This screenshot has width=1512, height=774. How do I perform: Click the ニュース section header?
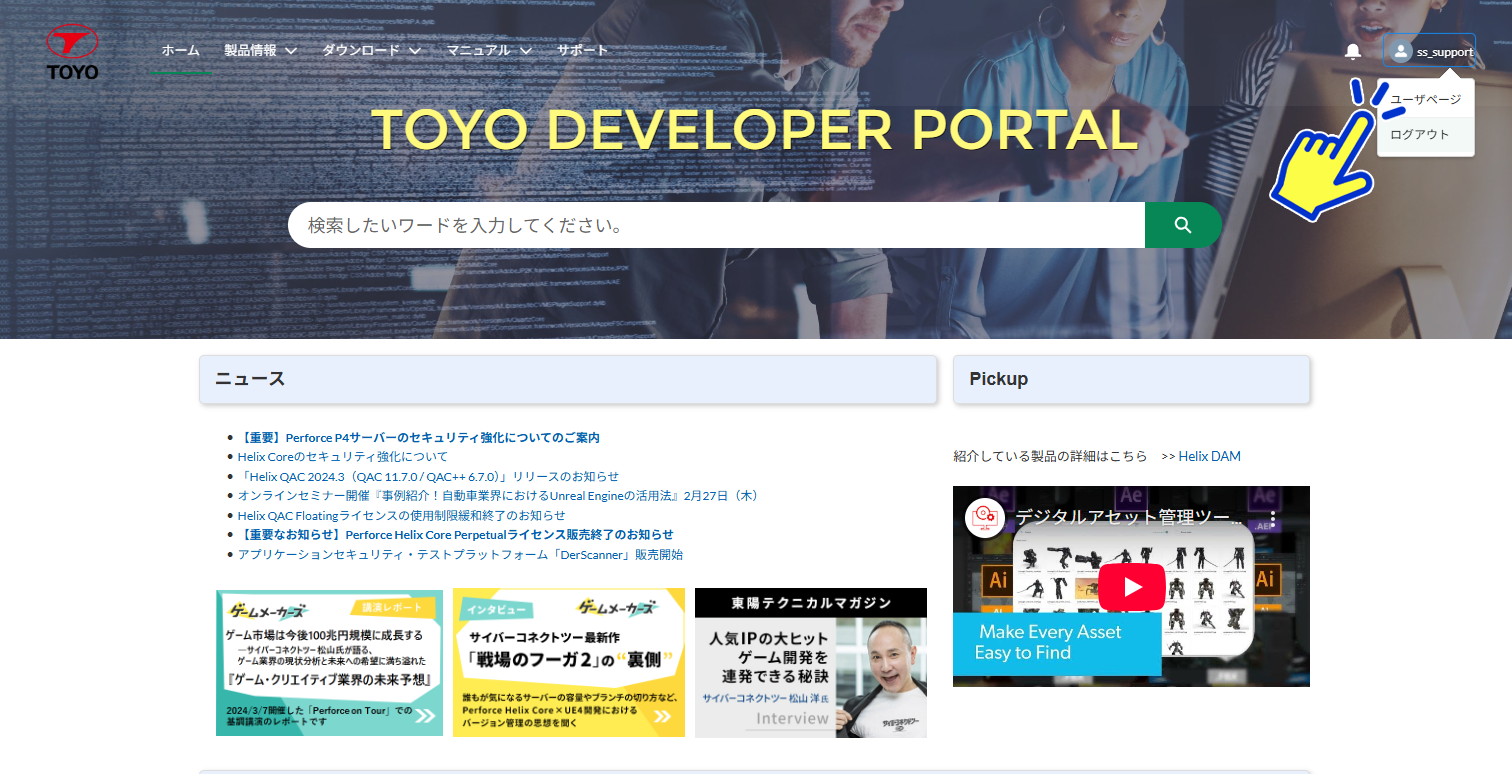click(568, 380)
